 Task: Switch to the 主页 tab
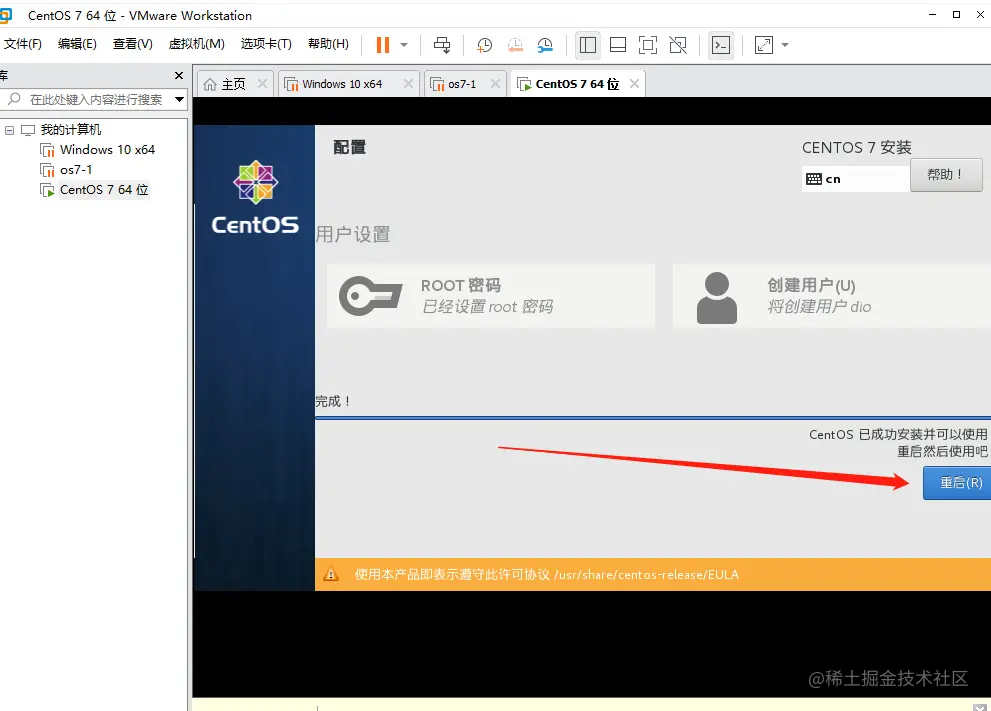(233, 84)
